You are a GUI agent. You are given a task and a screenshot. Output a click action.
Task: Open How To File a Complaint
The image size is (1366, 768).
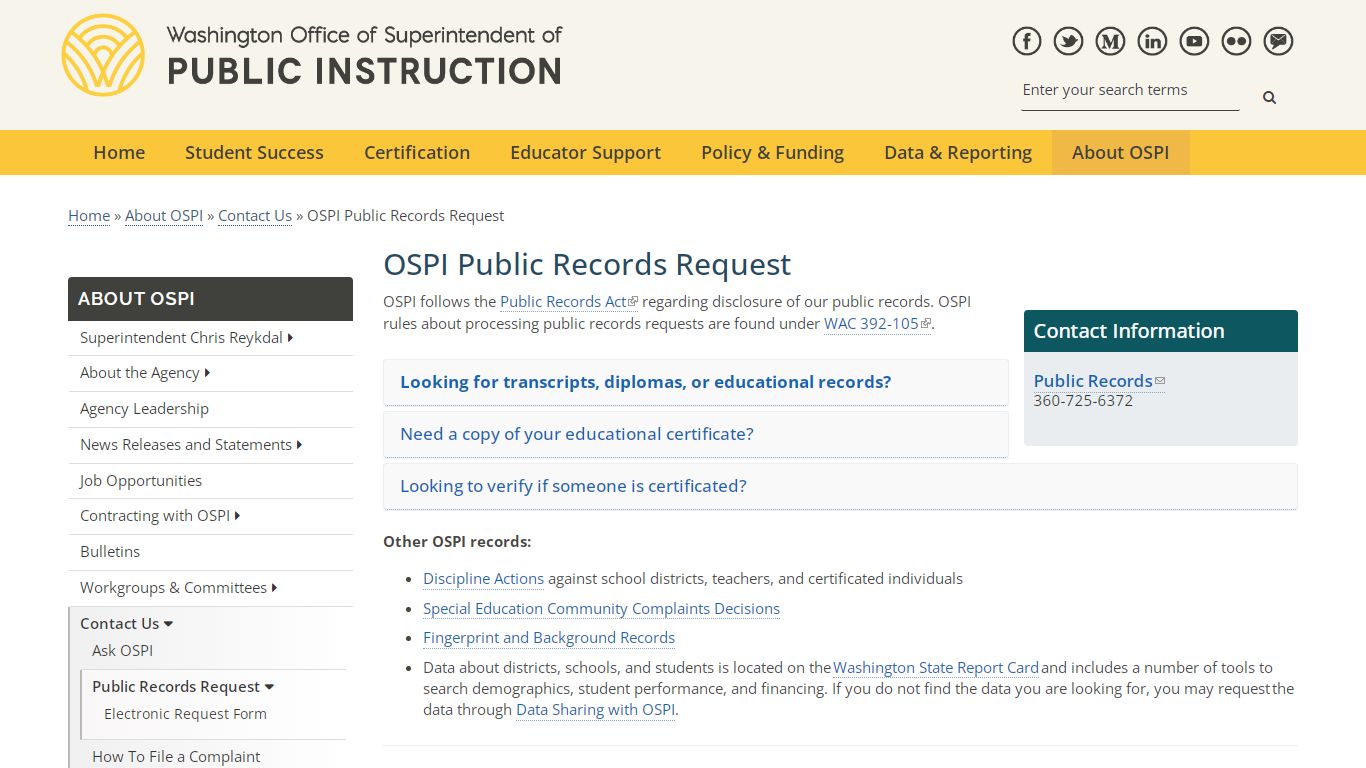[x=176, y=757]
